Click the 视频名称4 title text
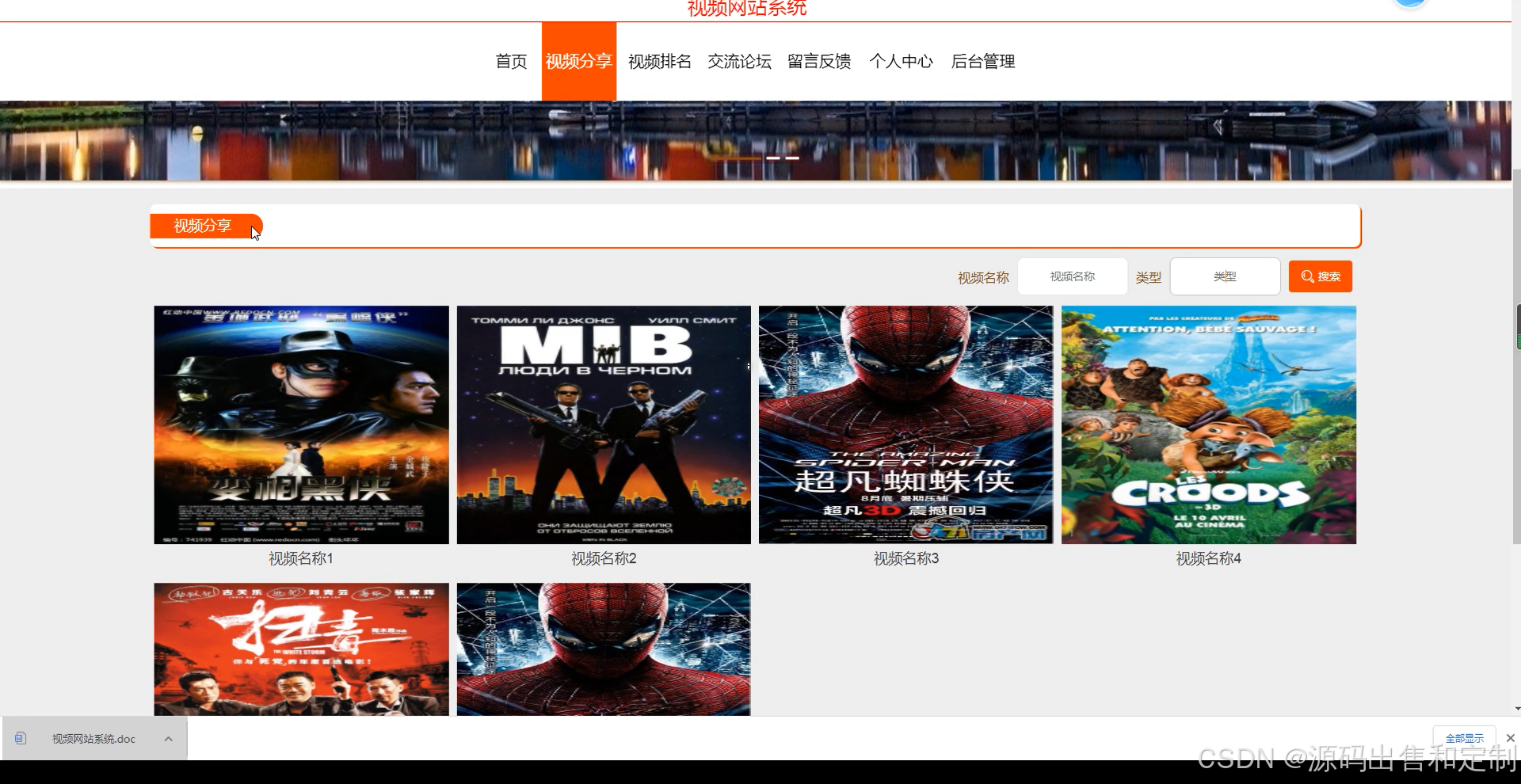 click(x=1209, y=559)
